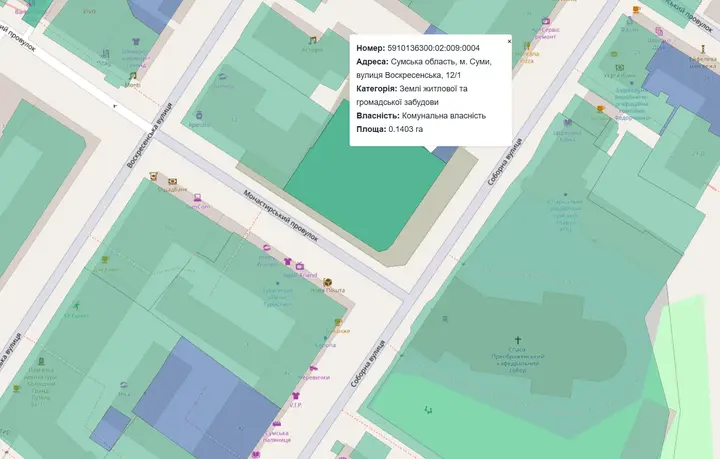Click the Комунальна власність ownership value
This screenshot has height=459, width=720.
(x=444, y=116)
